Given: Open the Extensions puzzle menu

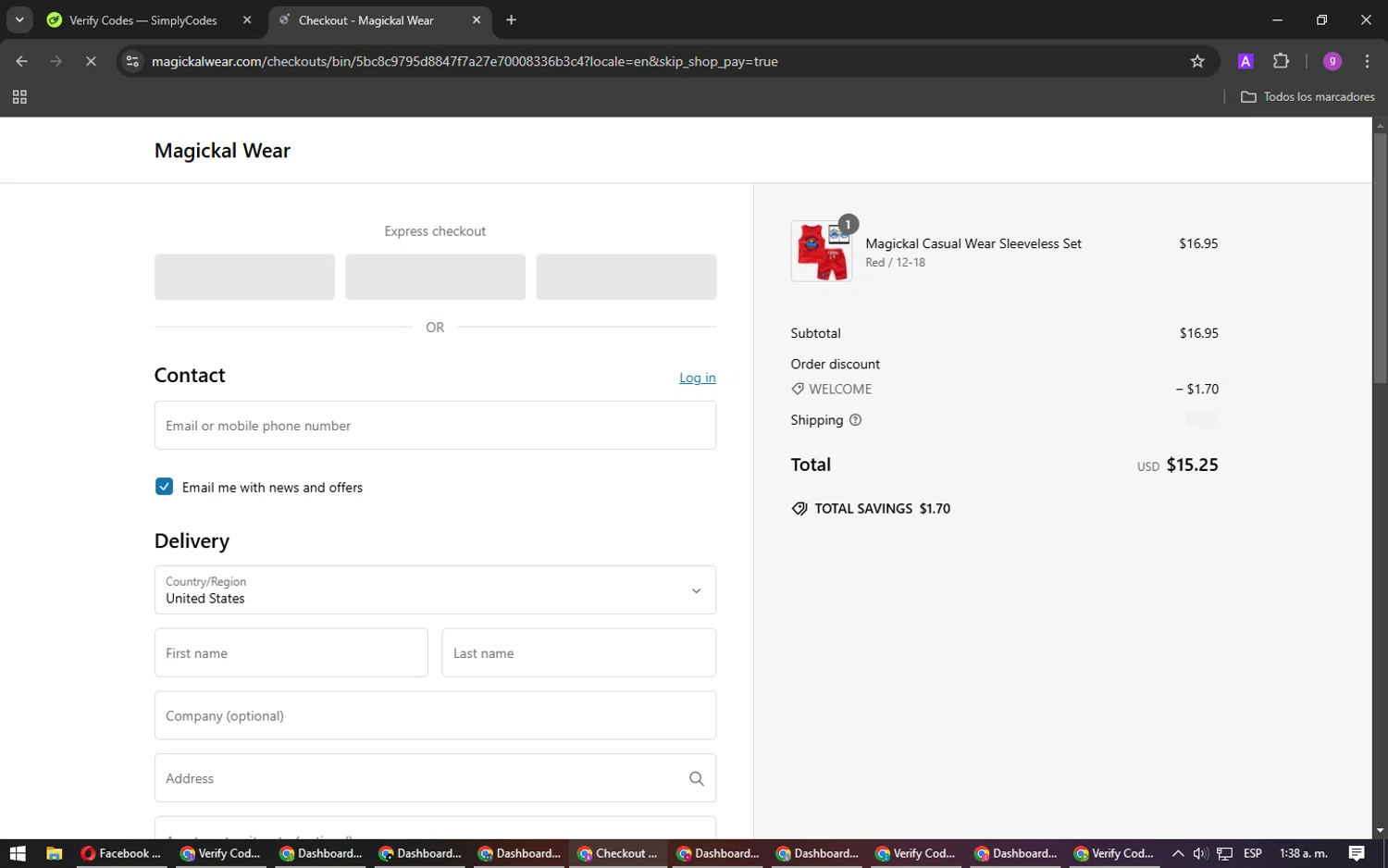Looking at the screenshot, I should click(x=1281, y=61).
